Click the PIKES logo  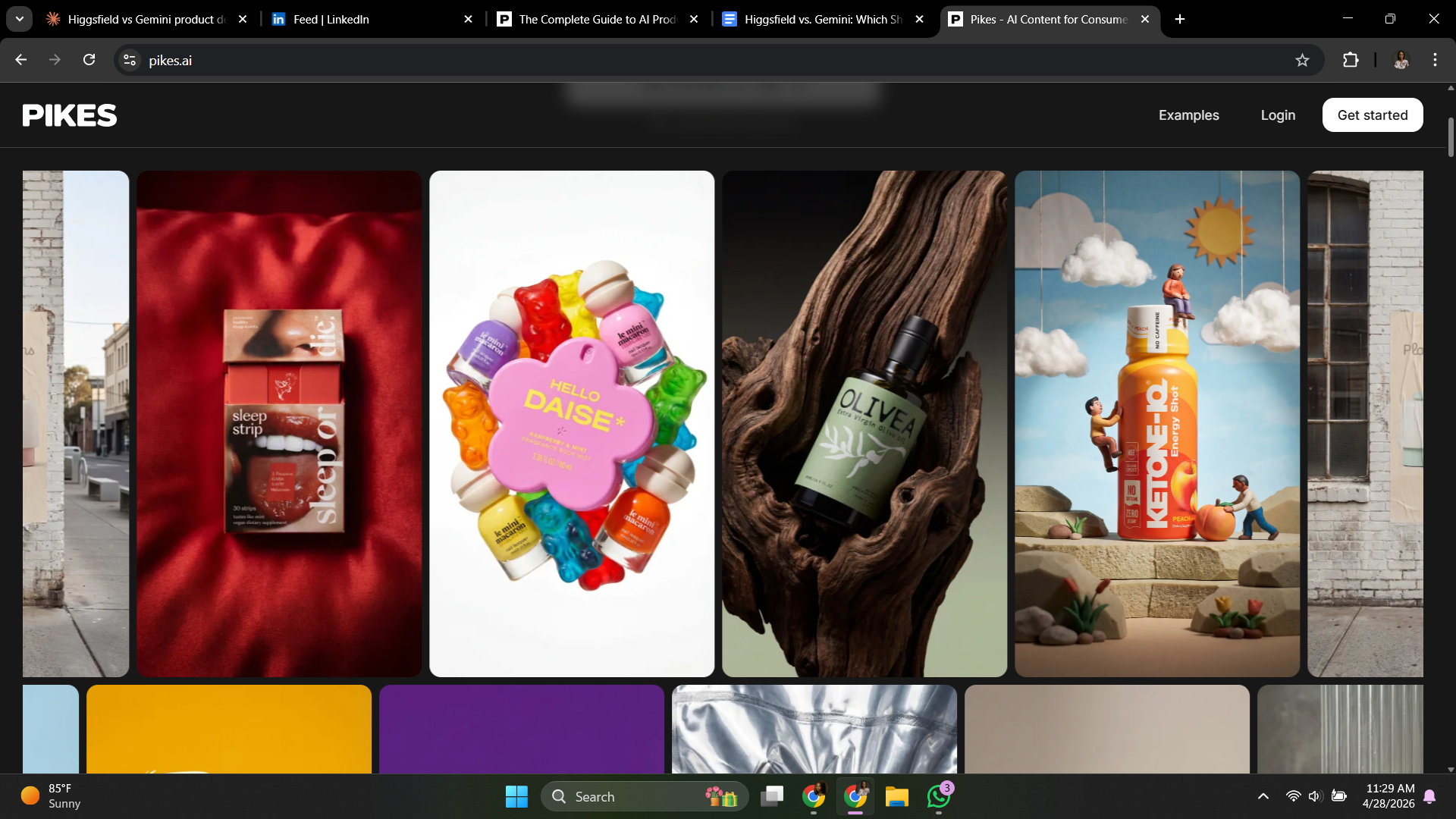(x=70, y=115)
